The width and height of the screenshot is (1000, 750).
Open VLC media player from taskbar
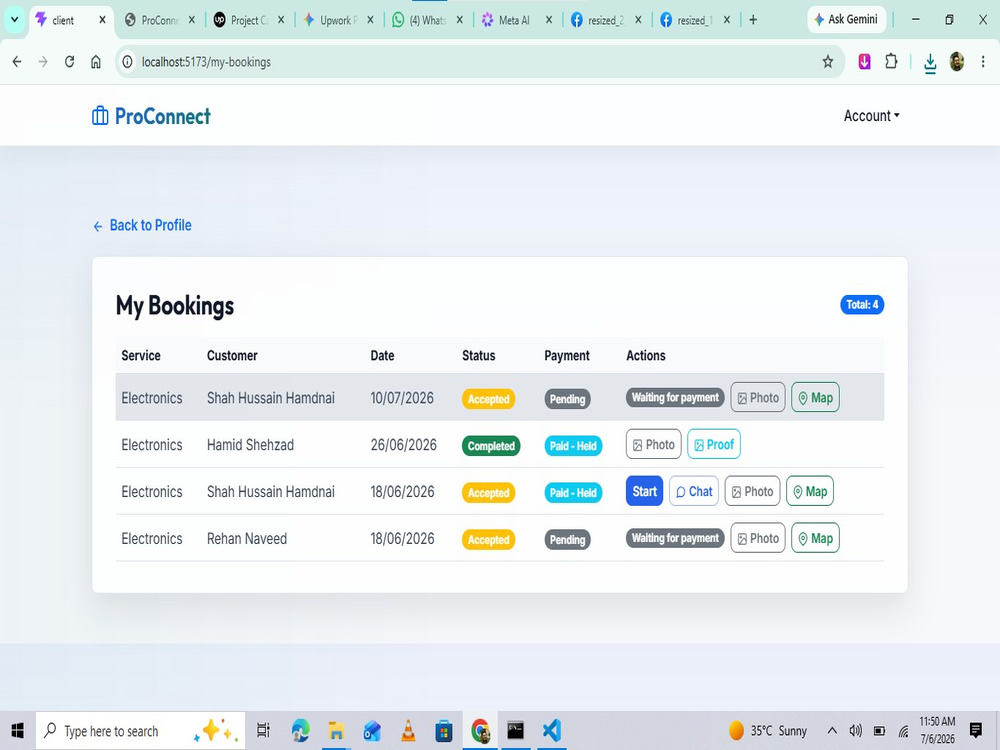tap(408, 731)
